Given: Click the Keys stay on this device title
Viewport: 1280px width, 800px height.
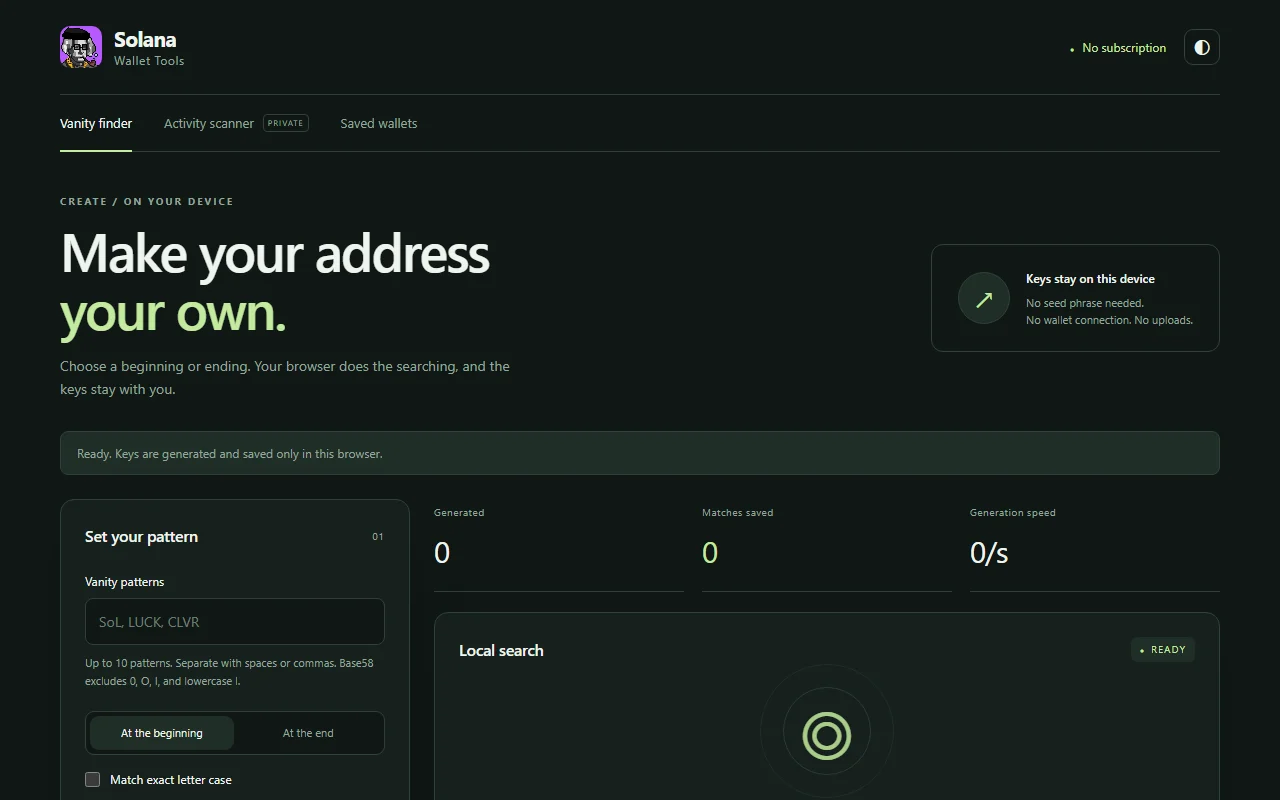Looking at the screenshot, I should (x=1090, y=279).
